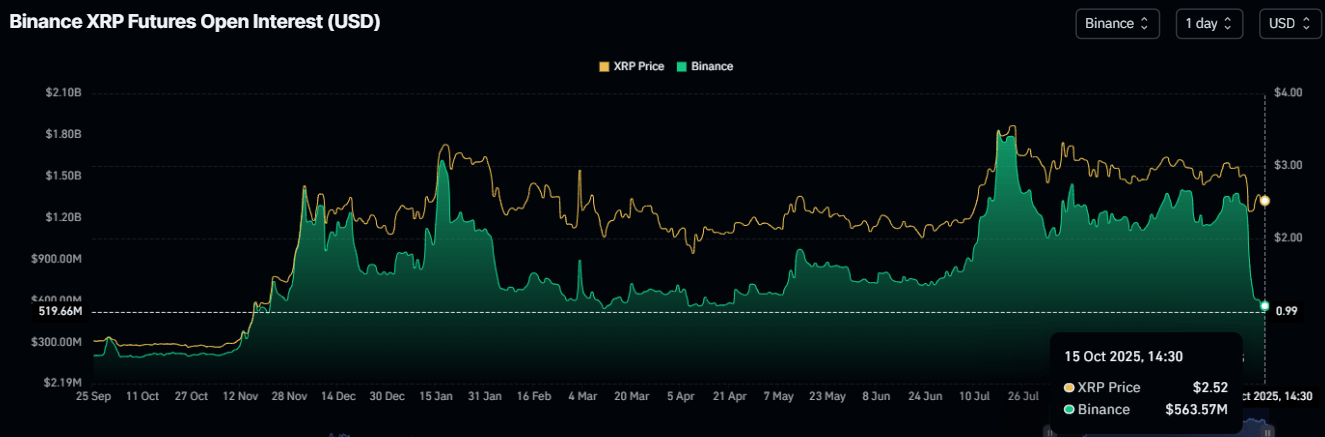Click the 0.99 price axis label
1325x437 pixels.
(x=1286, y=311)
